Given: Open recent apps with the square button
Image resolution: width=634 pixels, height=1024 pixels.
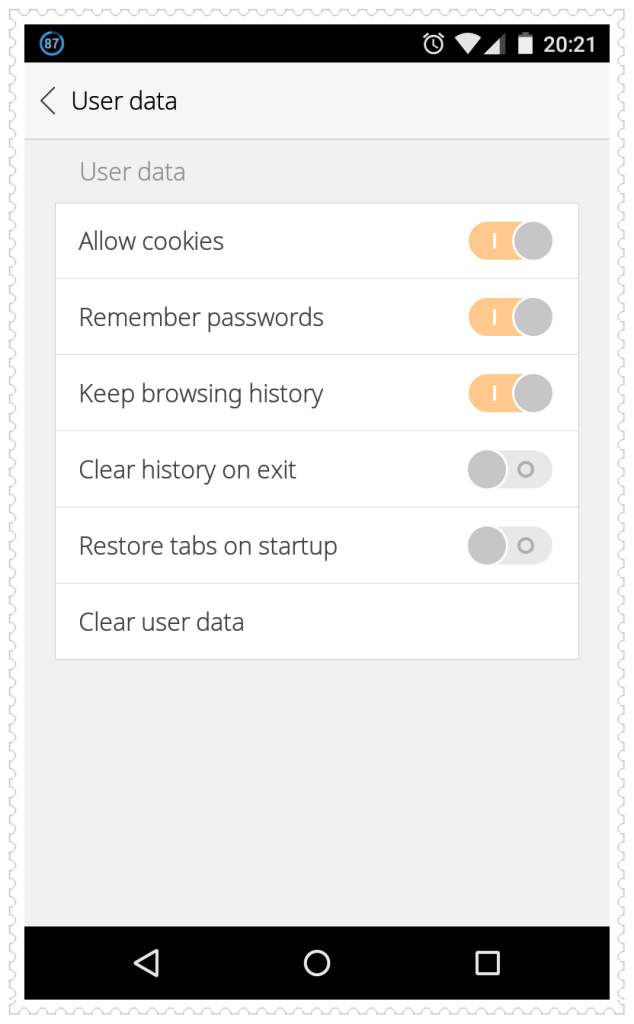Looking at the screenshot, I should point(487,963).
